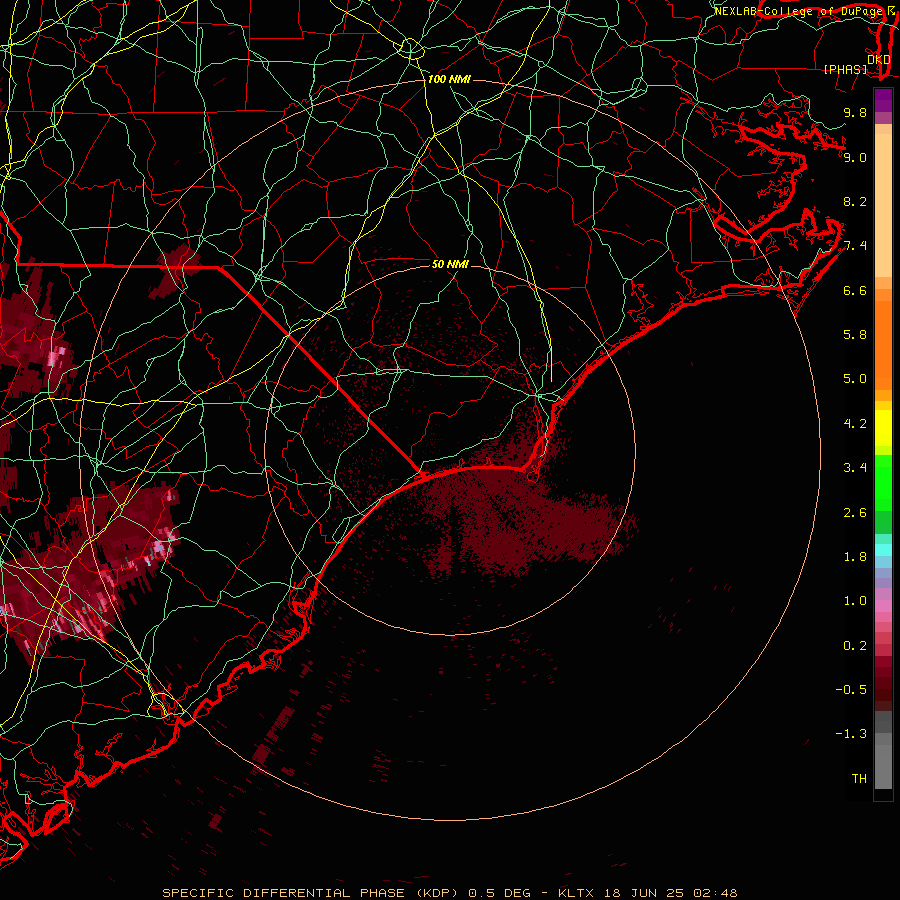Pick the orange segment of color bar

pos(883,345)
